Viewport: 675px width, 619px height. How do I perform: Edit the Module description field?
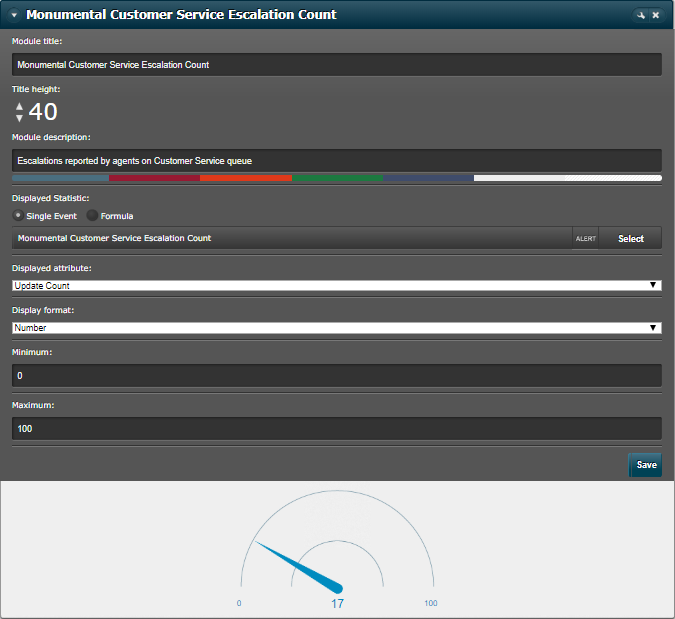coord(337,161)
